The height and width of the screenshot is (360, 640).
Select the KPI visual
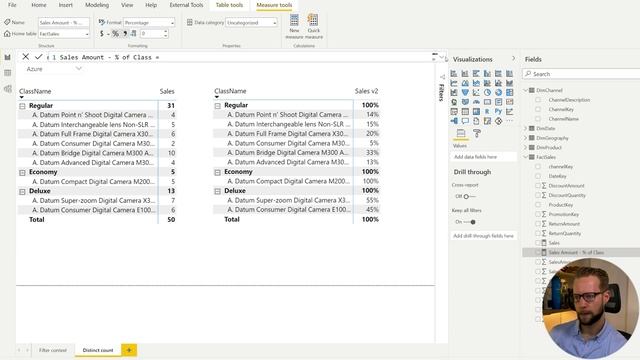coord(509,102)
